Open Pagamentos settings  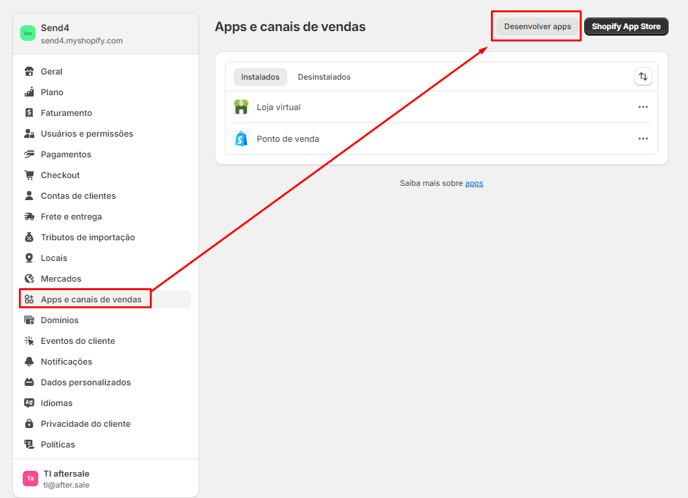[x=105, y=154]
